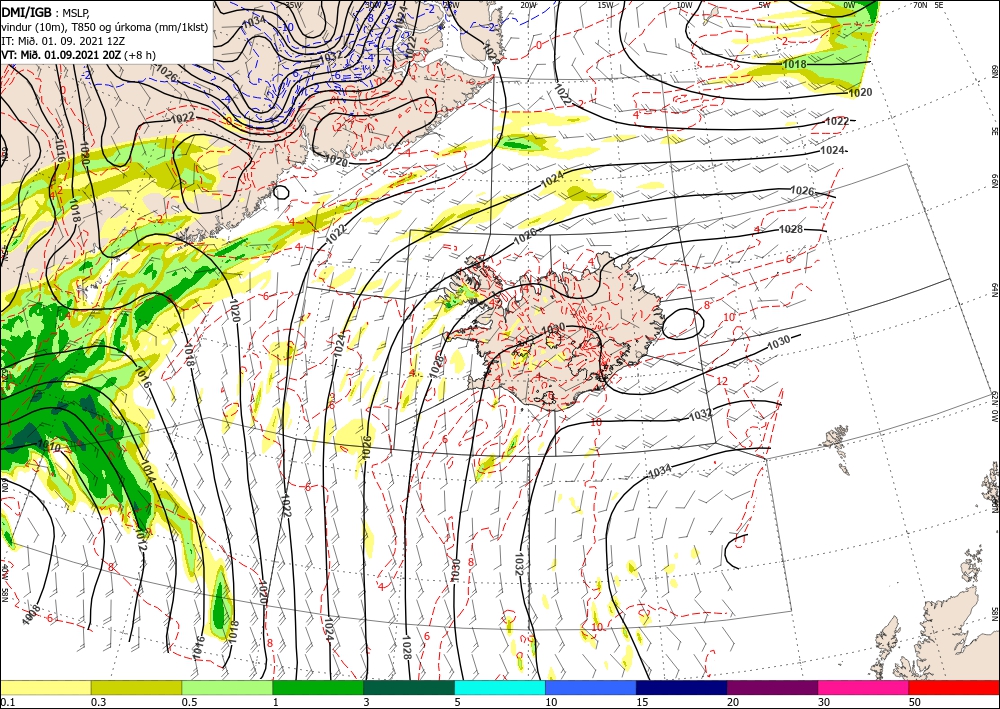Choose the purple 20 mm legend swatch
Viewport: 1000px width, 709px height.
772,687
